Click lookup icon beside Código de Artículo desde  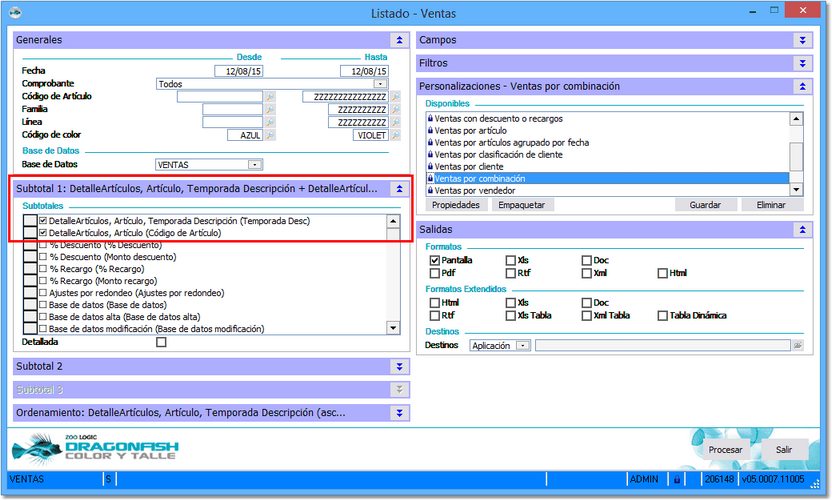pos(270,97)
